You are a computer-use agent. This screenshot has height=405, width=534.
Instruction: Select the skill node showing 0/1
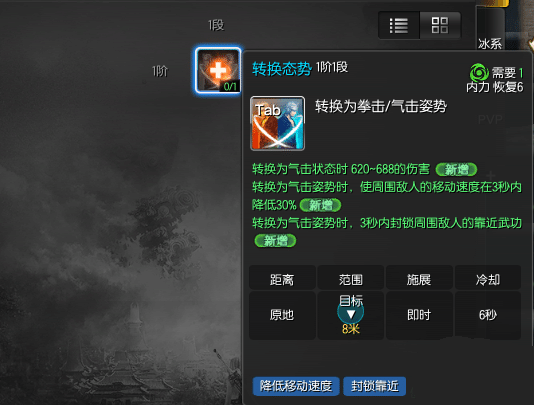tap(218, 70)
